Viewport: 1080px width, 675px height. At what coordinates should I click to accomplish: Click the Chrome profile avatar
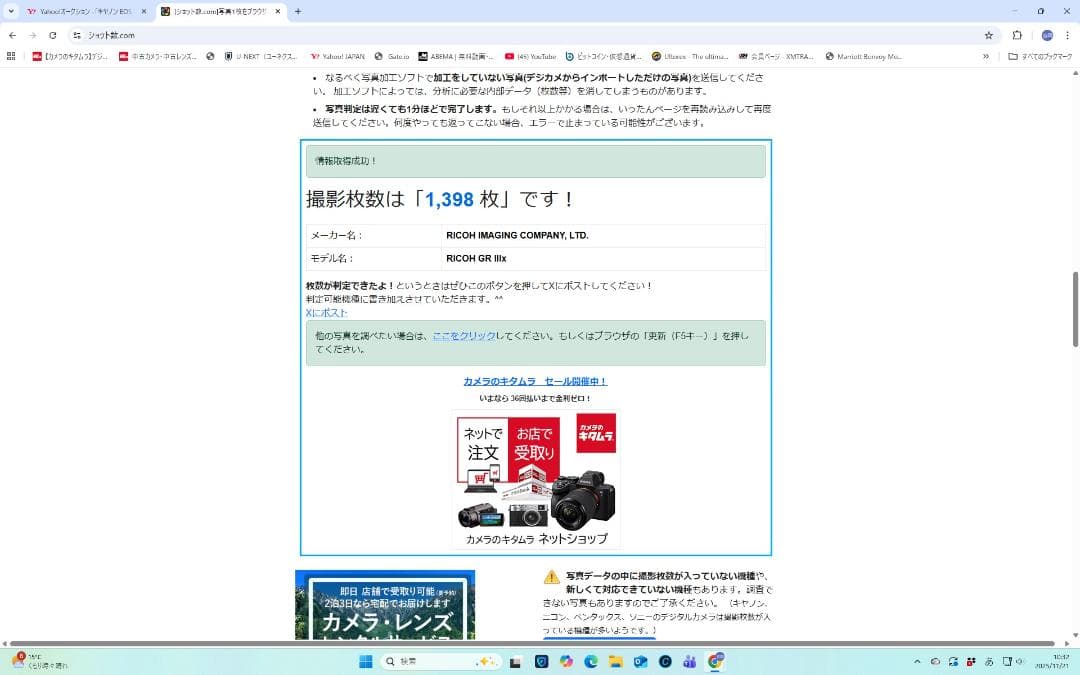click(x=1046, y=34)
